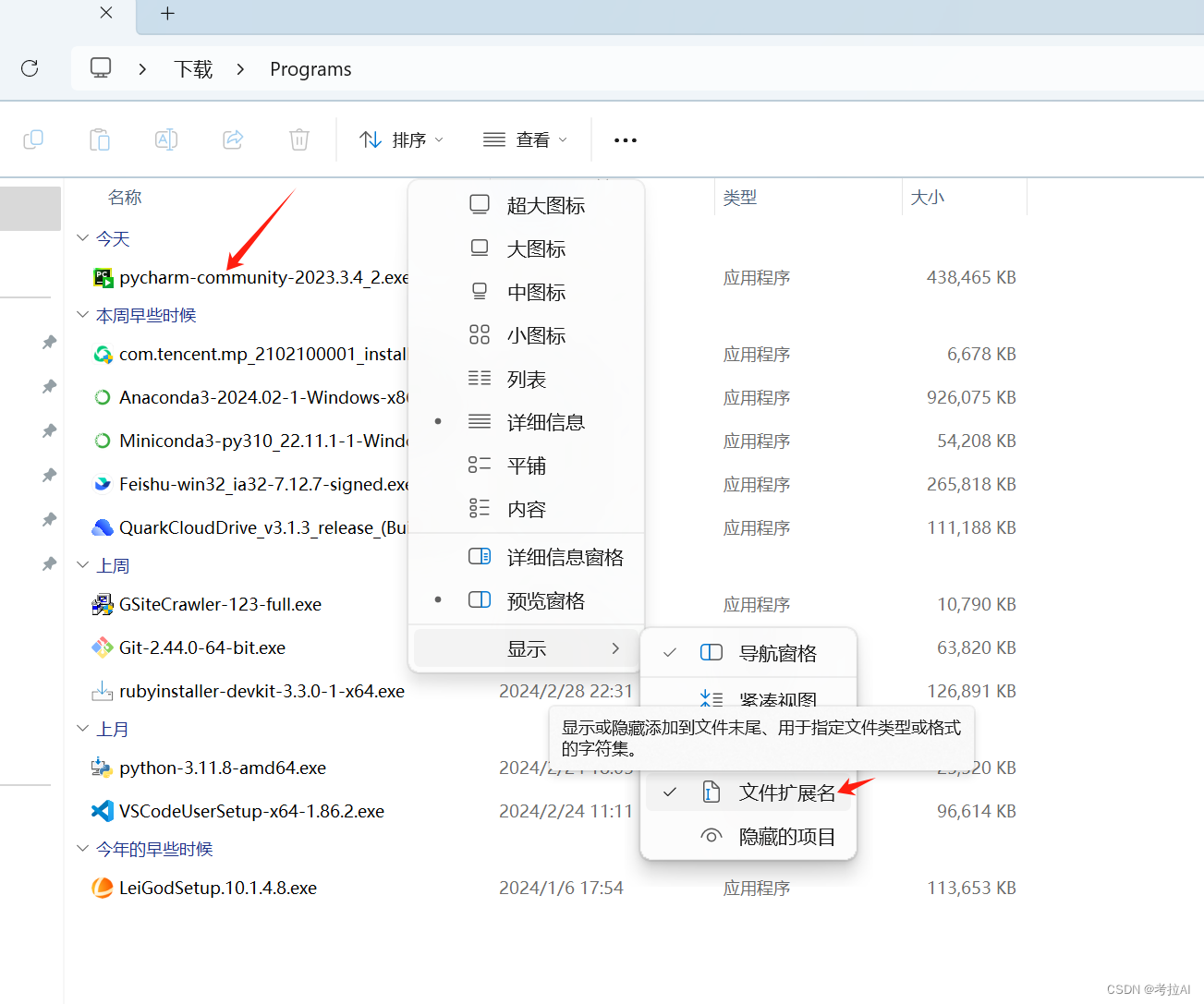Expand the chevron after 下载 breadcrumb
This screenshot has width=1204, height=1004.
coord(240,69)
